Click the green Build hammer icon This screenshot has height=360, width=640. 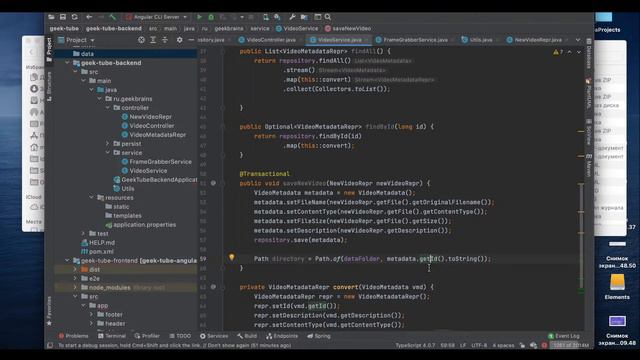113,17
